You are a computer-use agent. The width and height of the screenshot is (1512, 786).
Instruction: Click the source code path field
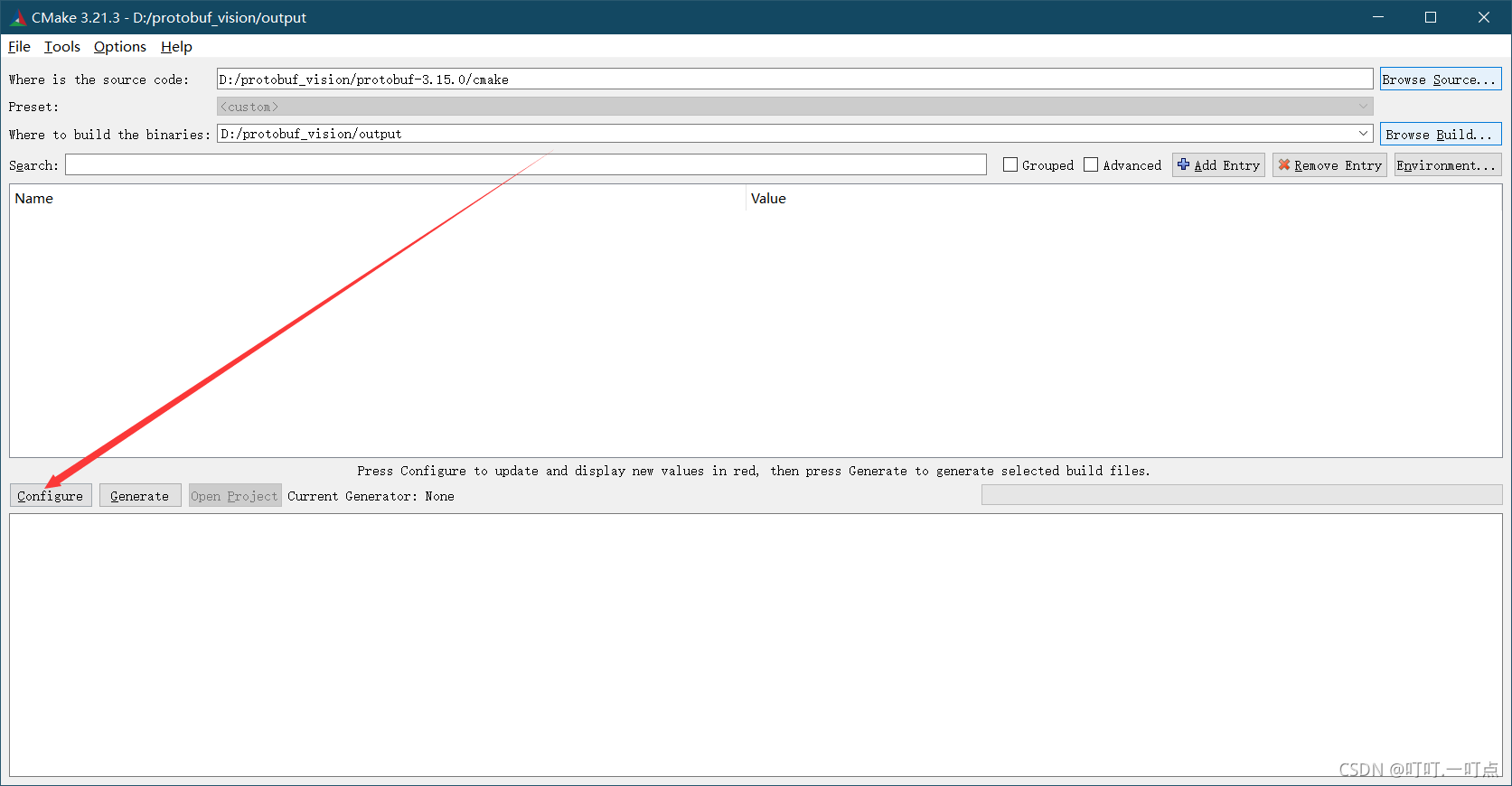pyautogui.click(x=794, y=80)
